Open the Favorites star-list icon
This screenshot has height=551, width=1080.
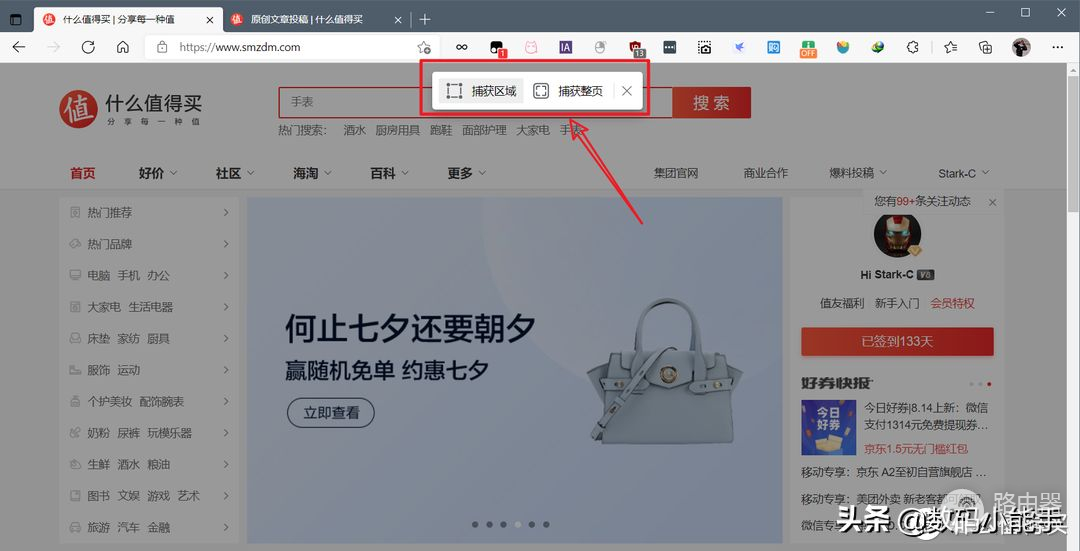[x=950, y=47]
